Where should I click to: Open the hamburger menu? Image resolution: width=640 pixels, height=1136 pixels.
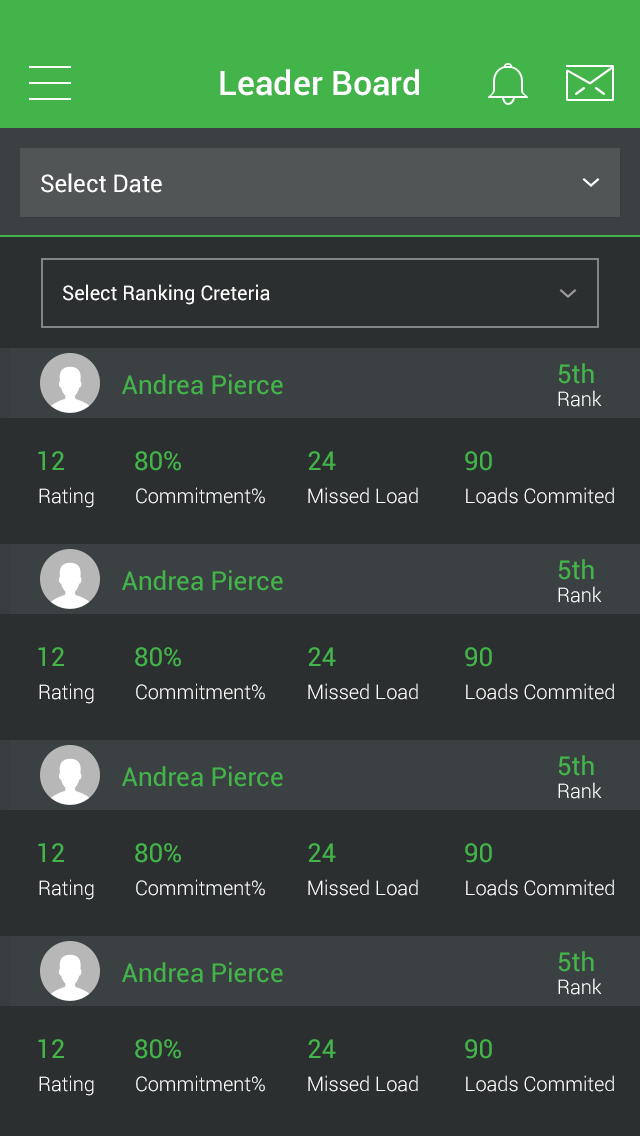50,83
